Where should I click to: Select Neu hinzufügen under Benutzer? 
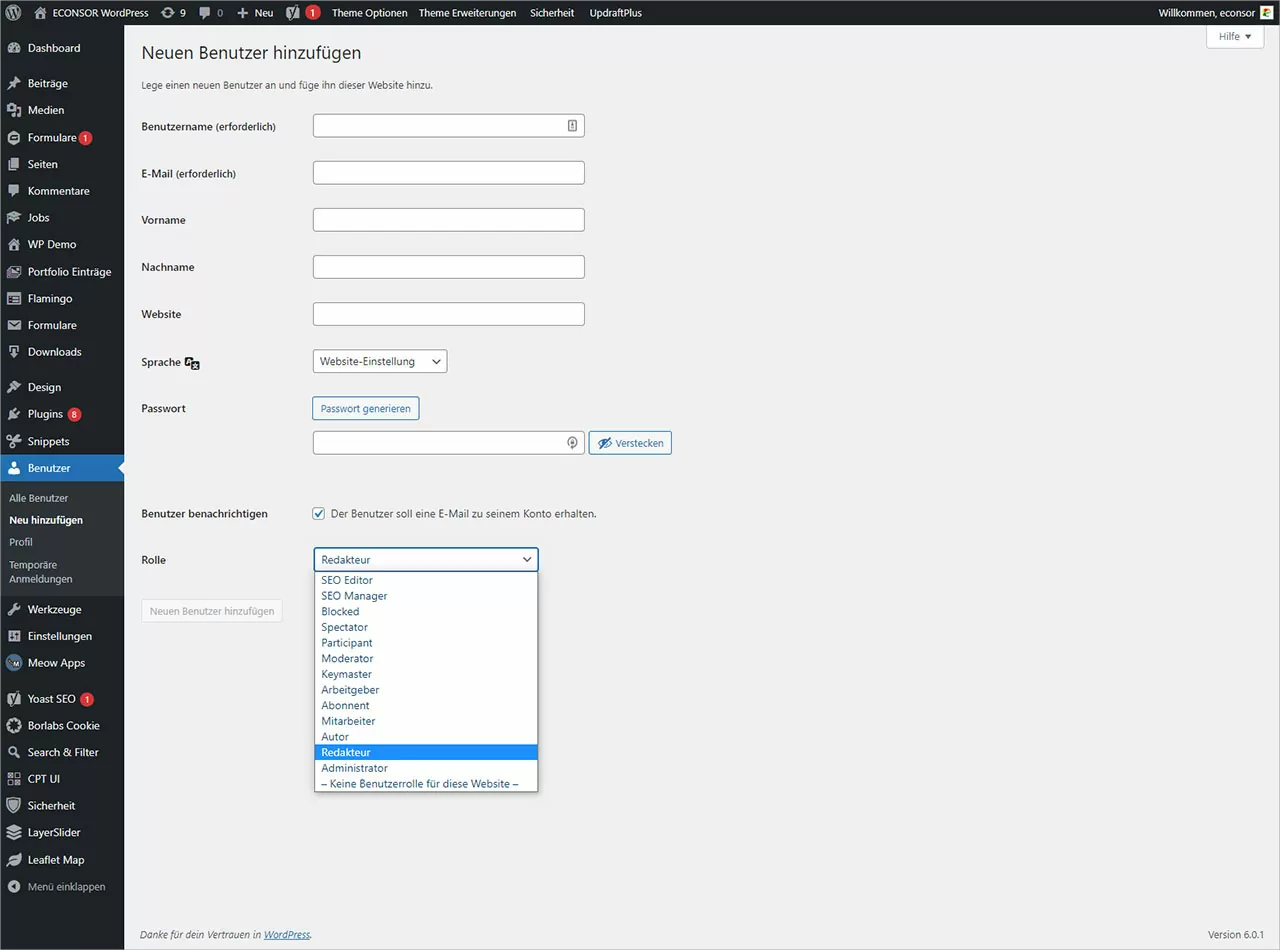[x=46, y=519]
